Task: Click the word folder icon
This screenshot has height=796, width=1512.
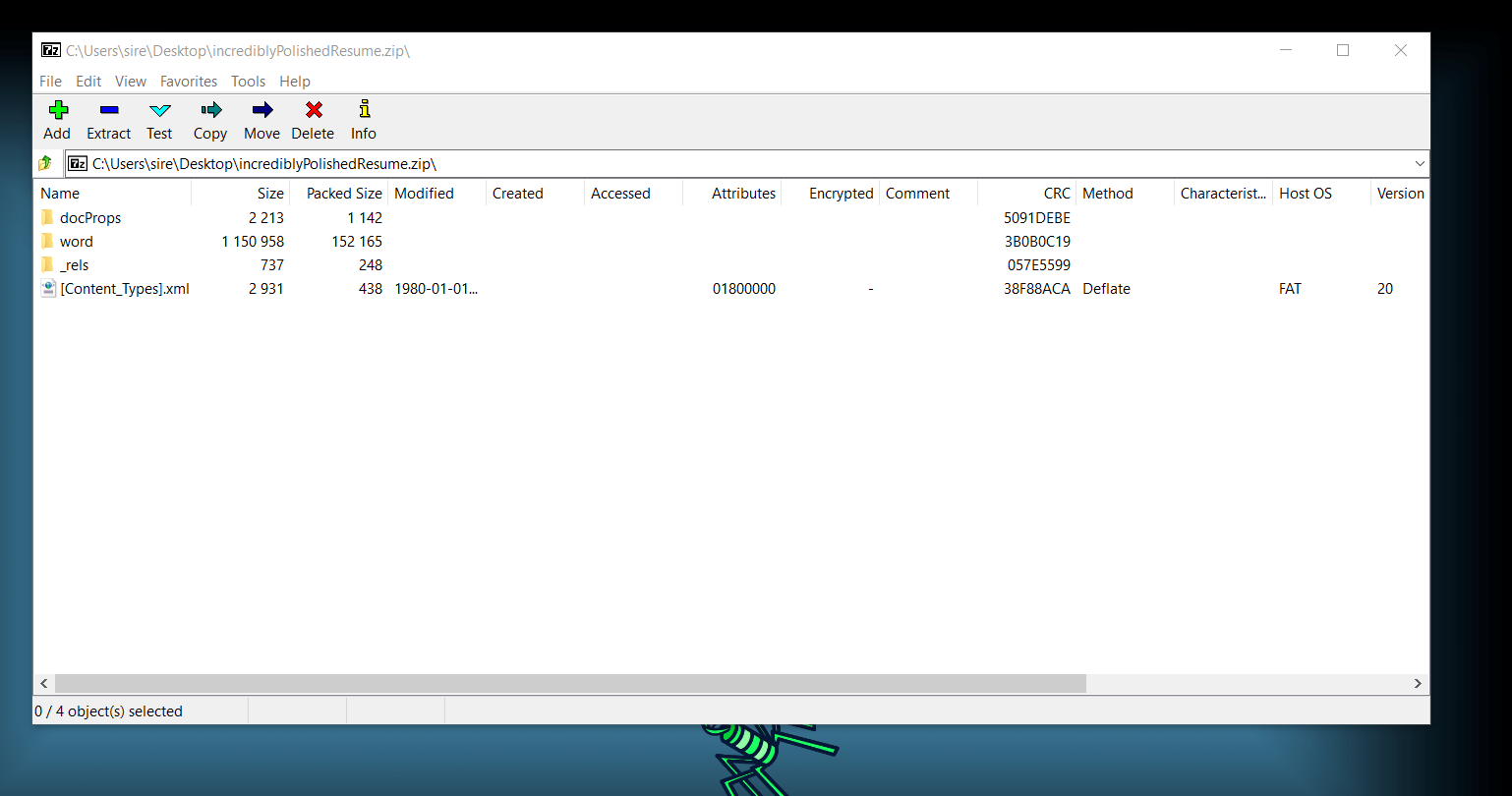Action: (47, 241)
